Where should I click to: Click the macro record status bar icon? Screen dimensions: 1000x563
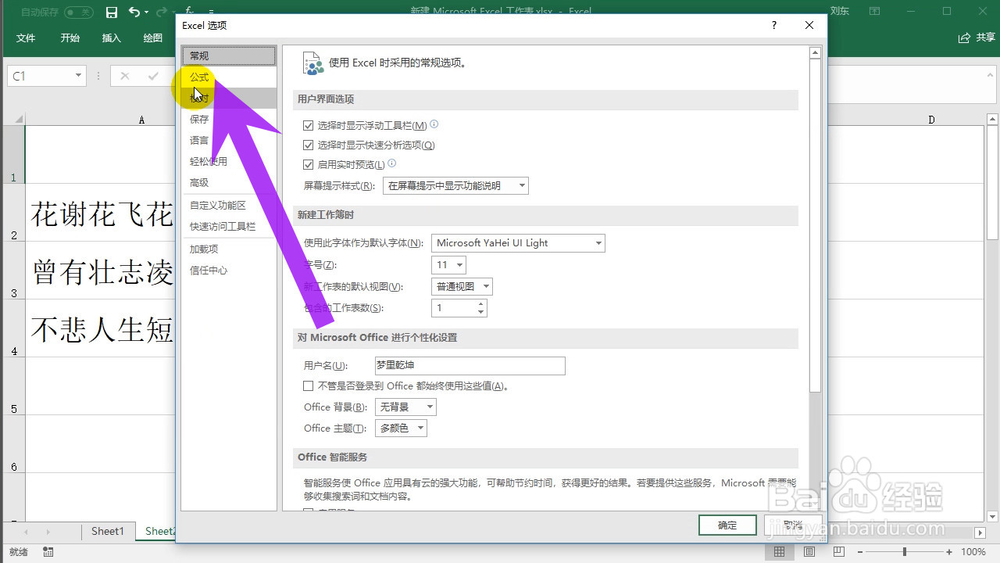pyautogui.click(x=48, y=552)
